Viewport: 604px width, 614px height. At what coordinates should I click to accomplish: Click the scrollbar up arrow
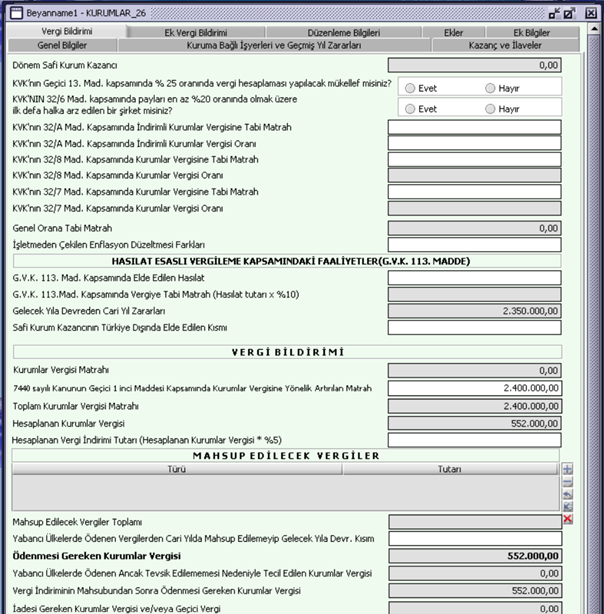click(x=594, y=29)
